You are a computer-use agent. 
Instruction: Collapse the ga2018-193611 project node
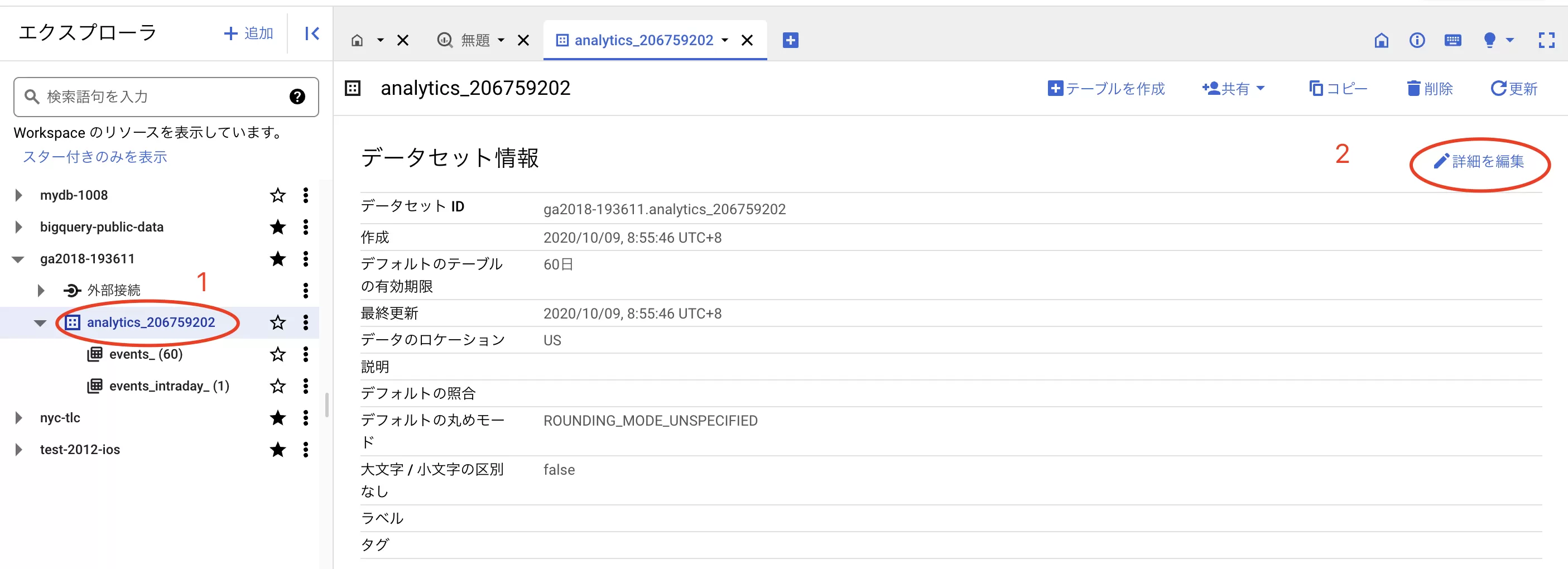coord(18,259)
